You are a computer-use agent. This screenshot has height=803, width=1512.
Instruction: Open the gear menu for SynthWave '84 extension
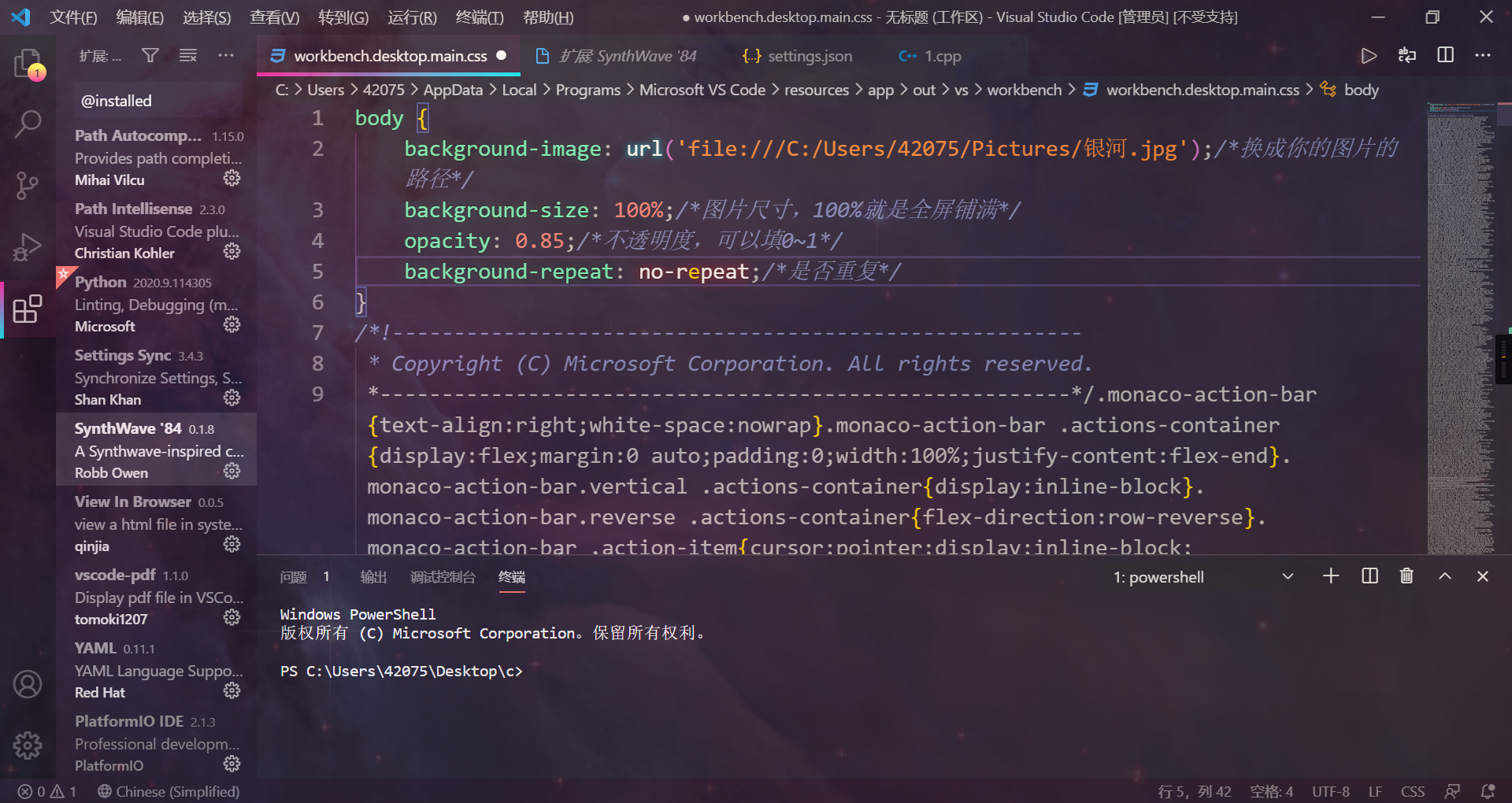tap(231, 471)
